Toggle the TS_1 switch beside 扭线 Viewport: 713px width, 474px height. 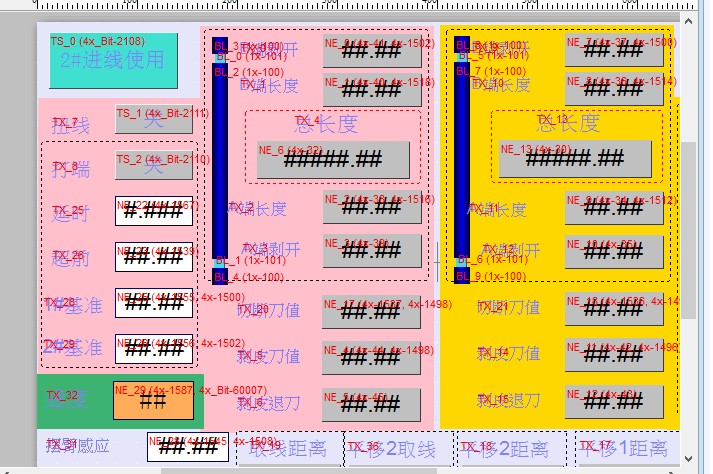coord(153,120)
